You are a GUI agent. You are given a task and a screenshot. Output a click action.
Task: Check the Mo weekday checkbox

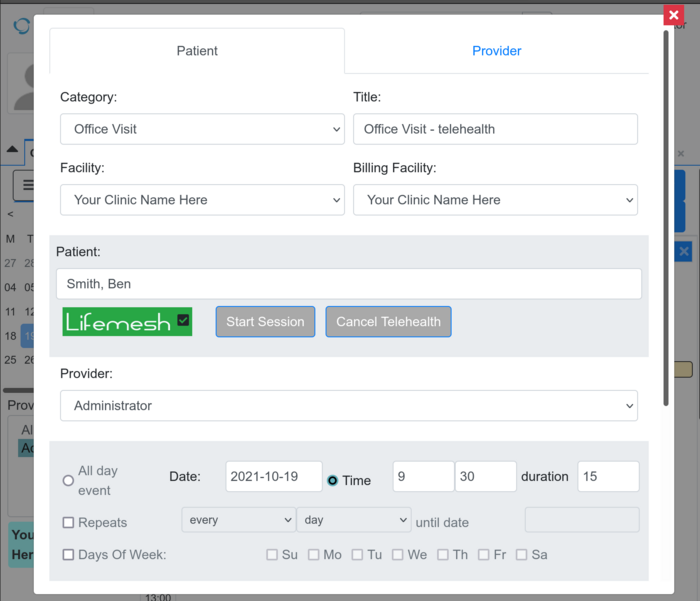click(x=314, y=554)
